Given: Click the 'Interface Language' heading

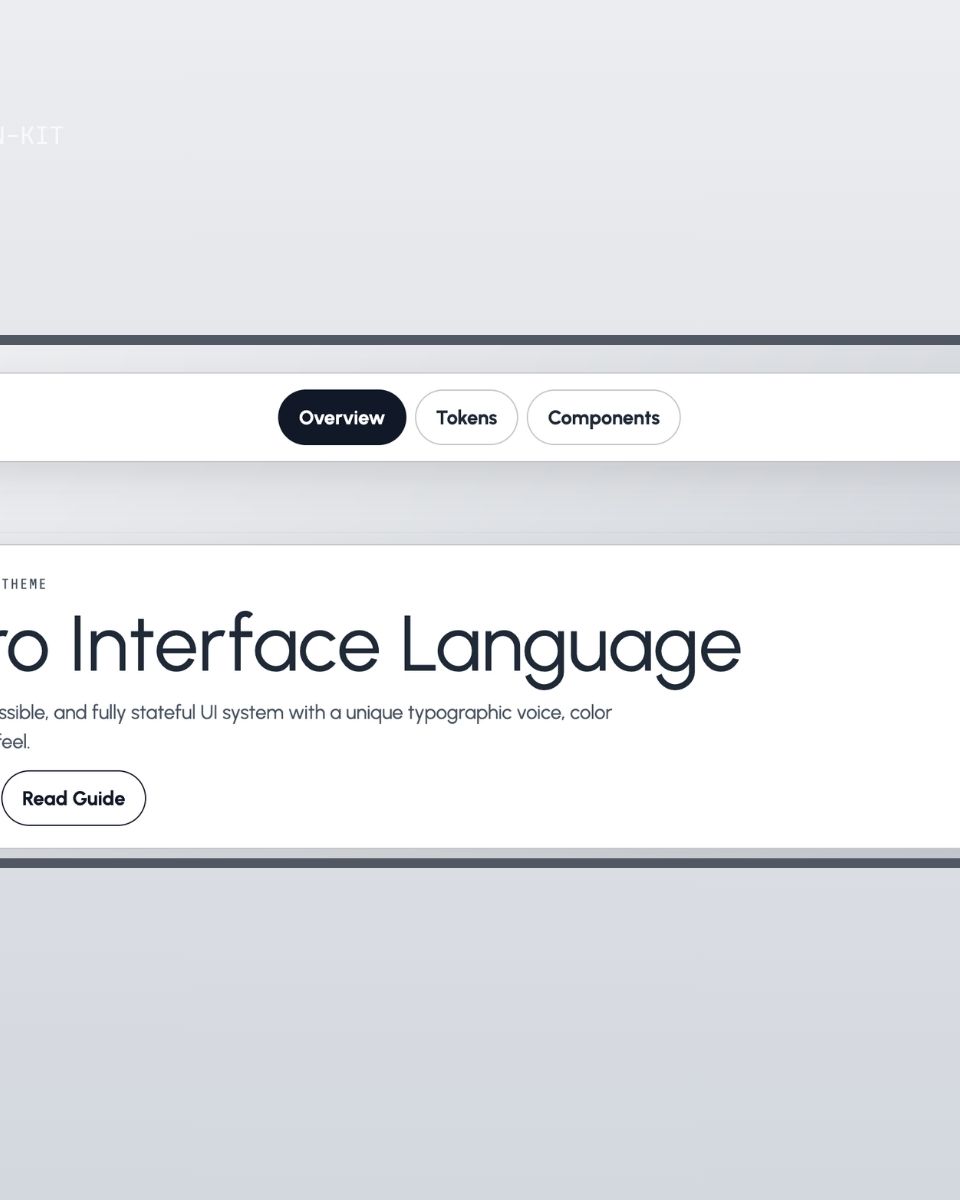Looking at the screenshot, I should tap(370, 647).
